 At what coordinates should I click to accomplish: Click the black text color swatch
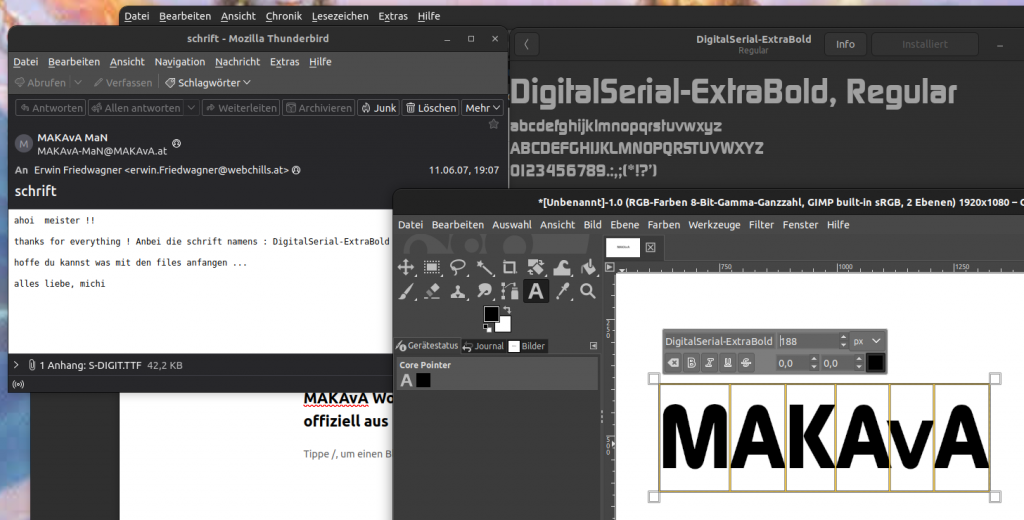coord(876,363)
